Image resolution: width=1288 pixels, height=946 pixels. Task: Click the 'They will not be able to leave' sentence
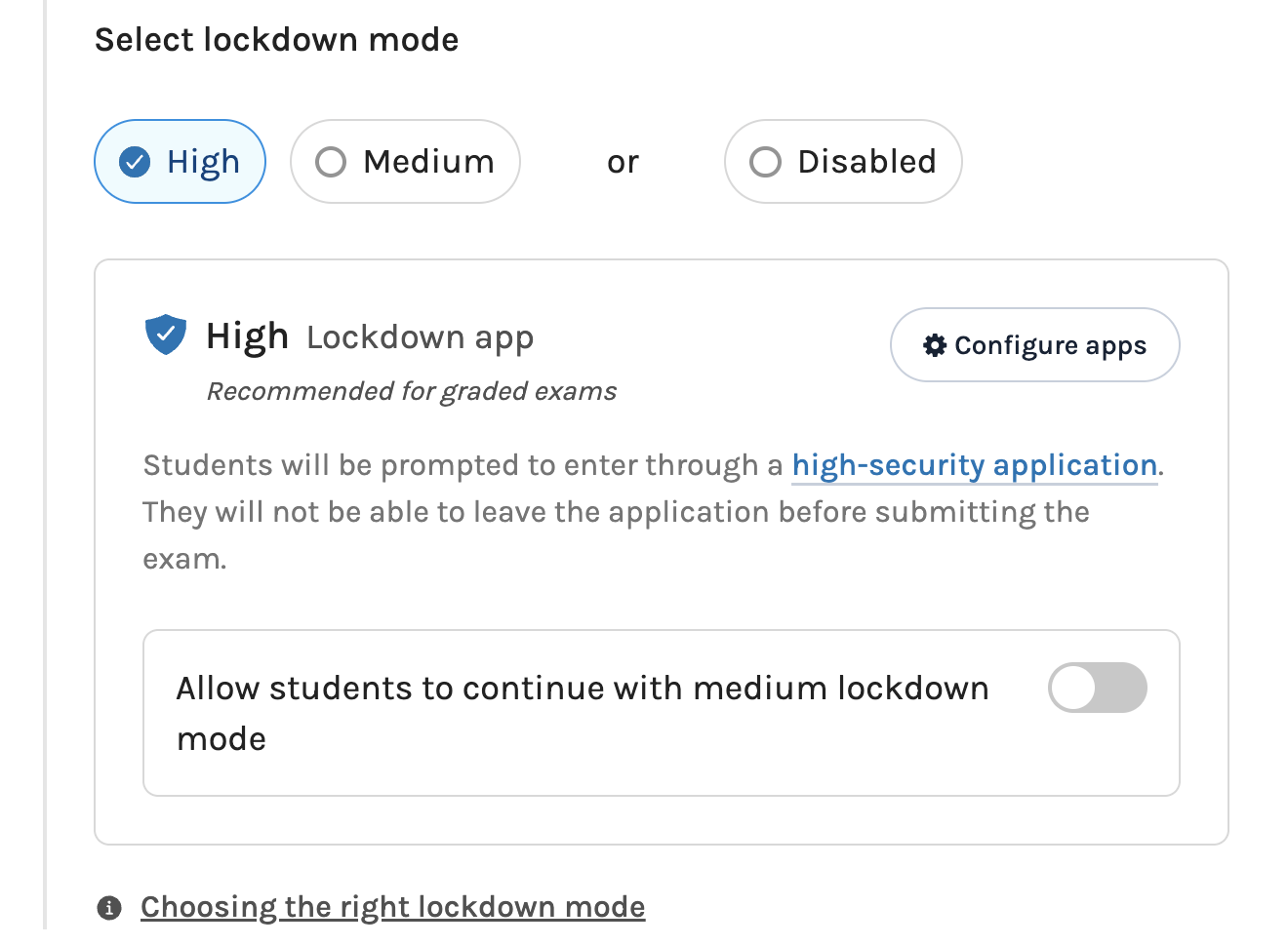click(x=615, y=512)
